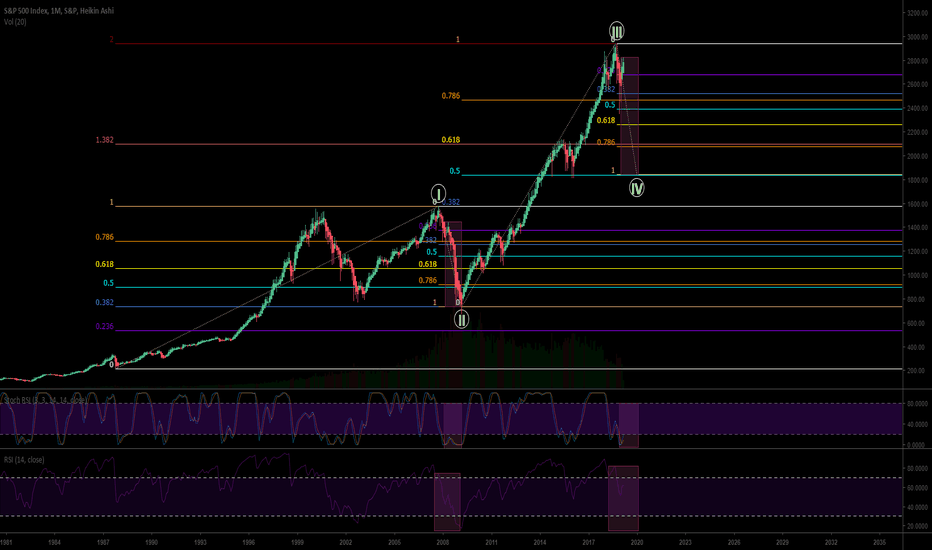This screenshot has width=932, height=550.
Task: Click the 2000.00 price axis label
Action: point(917,156)
